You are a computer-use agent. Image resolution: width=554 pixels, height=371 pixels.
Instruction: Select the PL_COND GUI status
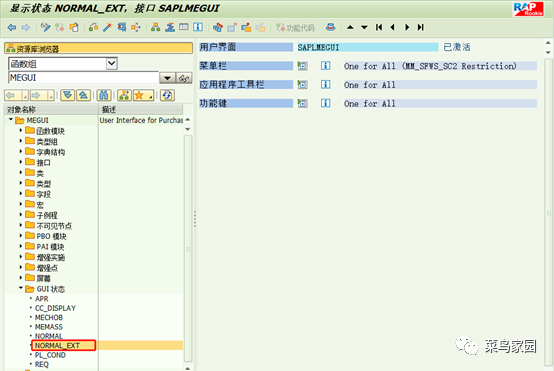pyautogui.click(x=50, y=355)
